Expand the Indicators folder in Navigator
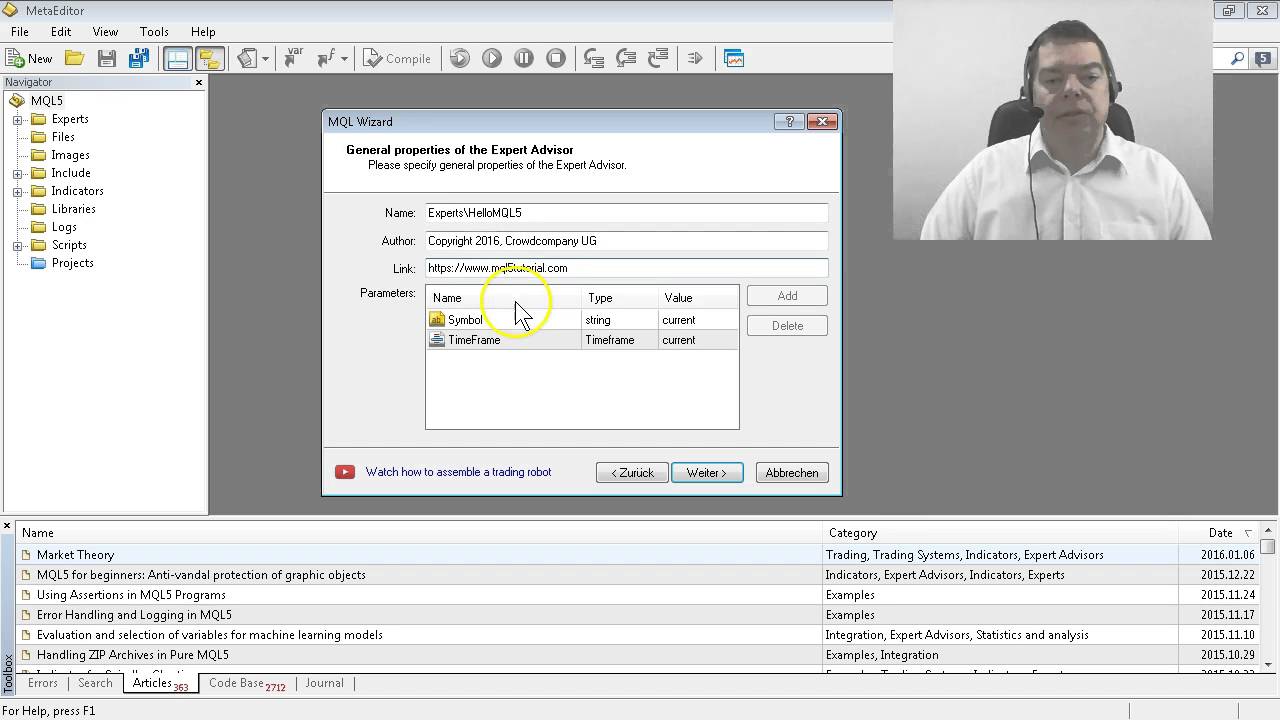This screenshot has height=720, width=1280. (x=17, y=191)
